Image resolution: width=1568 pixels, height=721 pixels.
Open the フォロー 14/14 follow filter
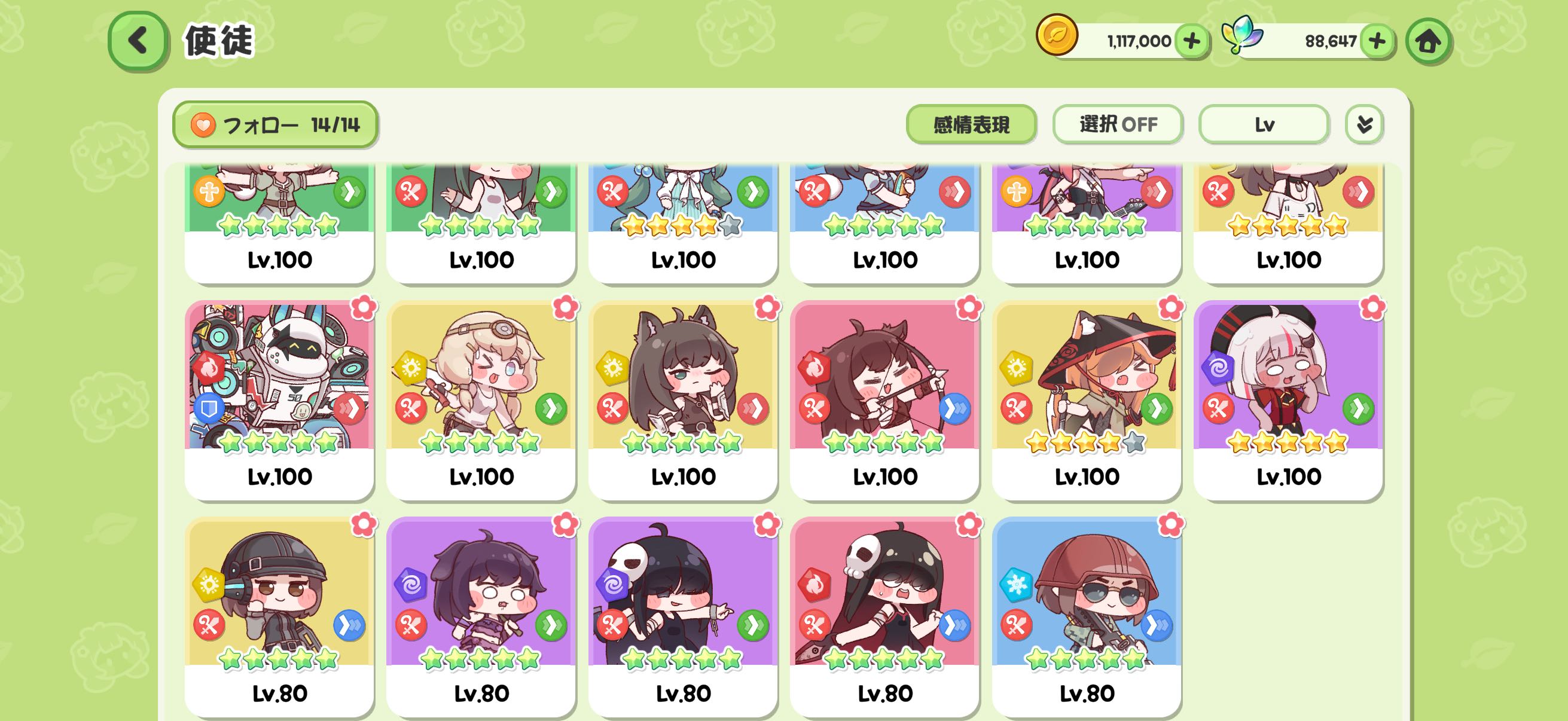click(275, 125)
